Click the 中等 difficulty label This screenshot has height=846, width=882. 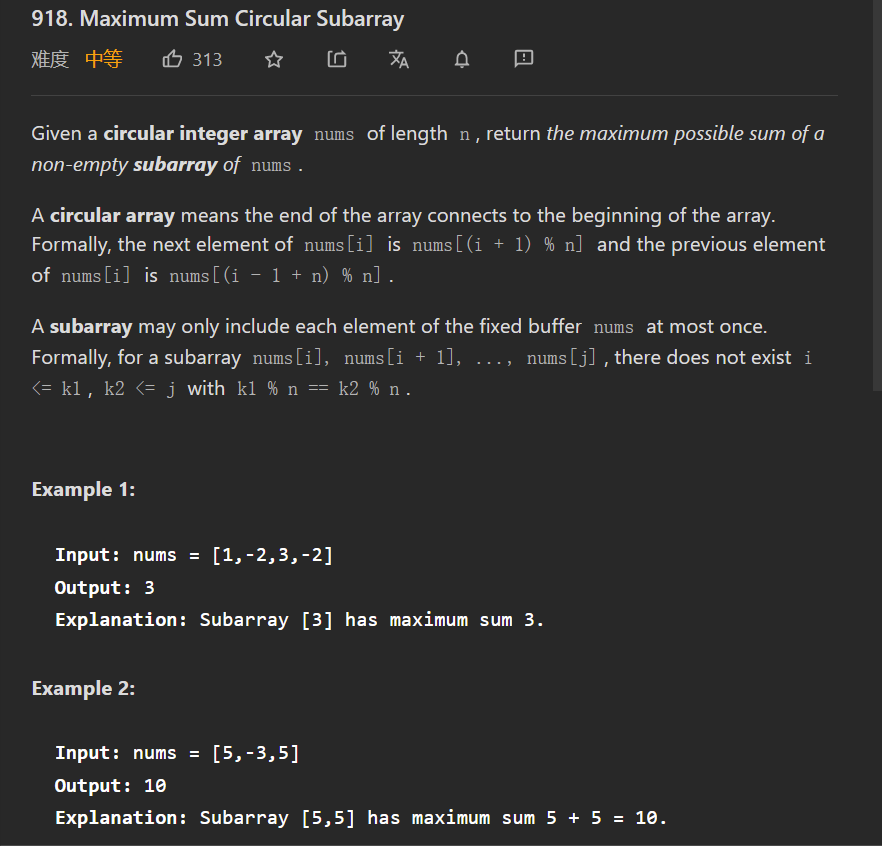click(103, 60)
